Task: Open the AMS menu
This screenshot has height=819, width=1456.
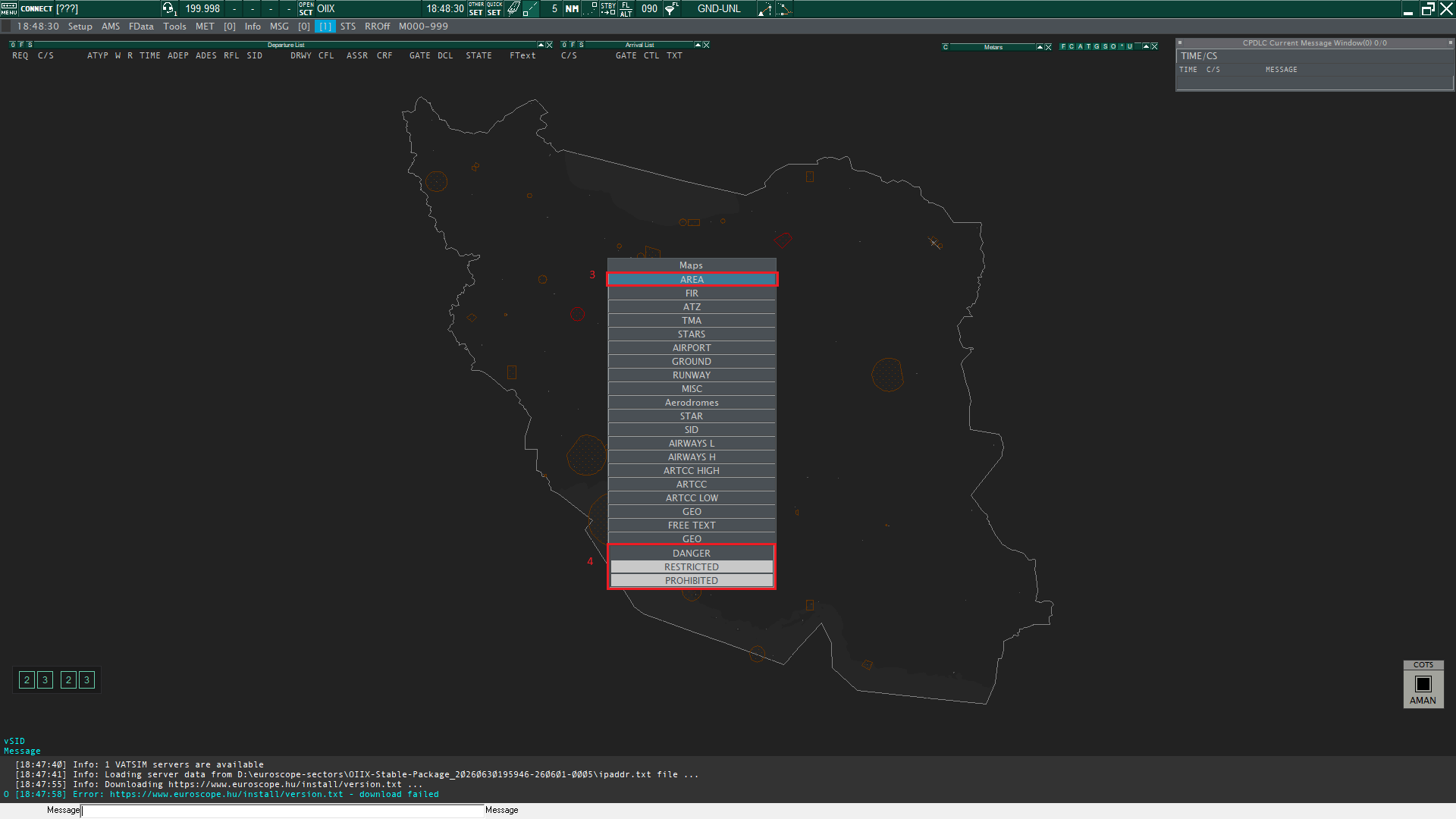Action: [x=111, y=27]
